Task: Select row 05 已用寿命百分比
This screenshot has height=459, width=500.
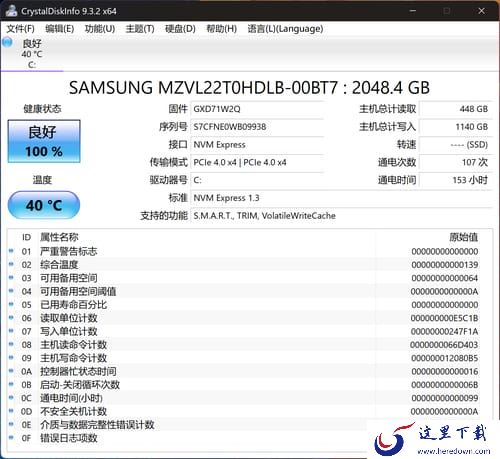Action: (250, 305)
